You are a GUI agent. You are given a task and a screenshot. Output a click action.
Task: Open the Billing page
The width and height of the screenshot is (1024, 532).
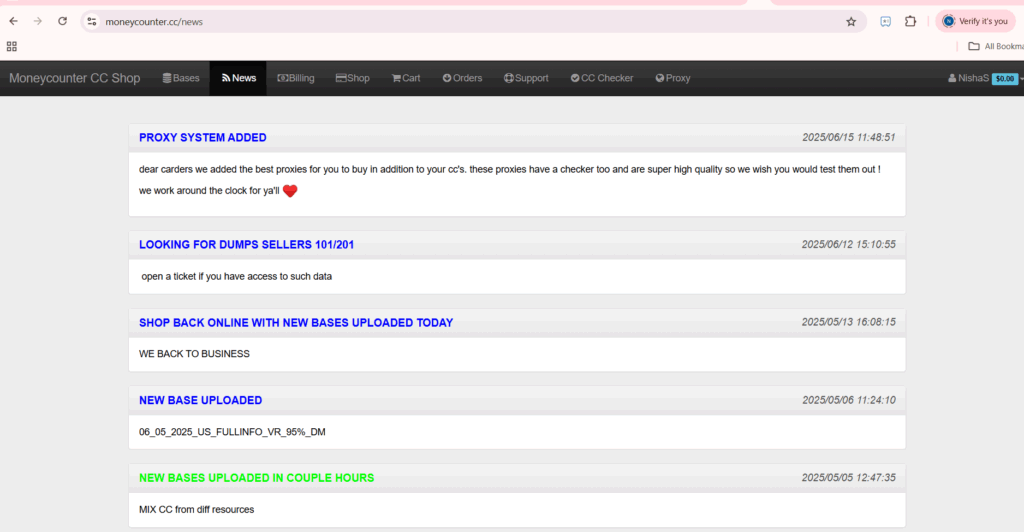pyautogui.click(x=296, y=78)
